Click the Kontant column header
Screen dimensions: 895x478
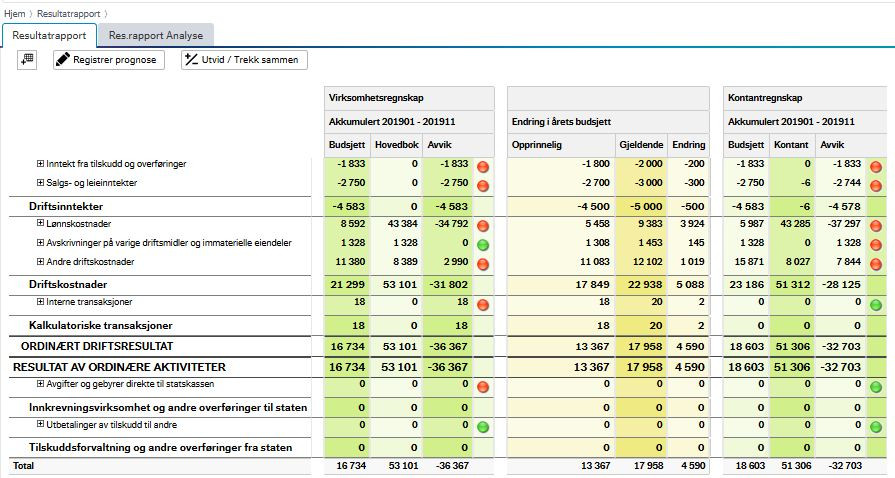[791, 145]
